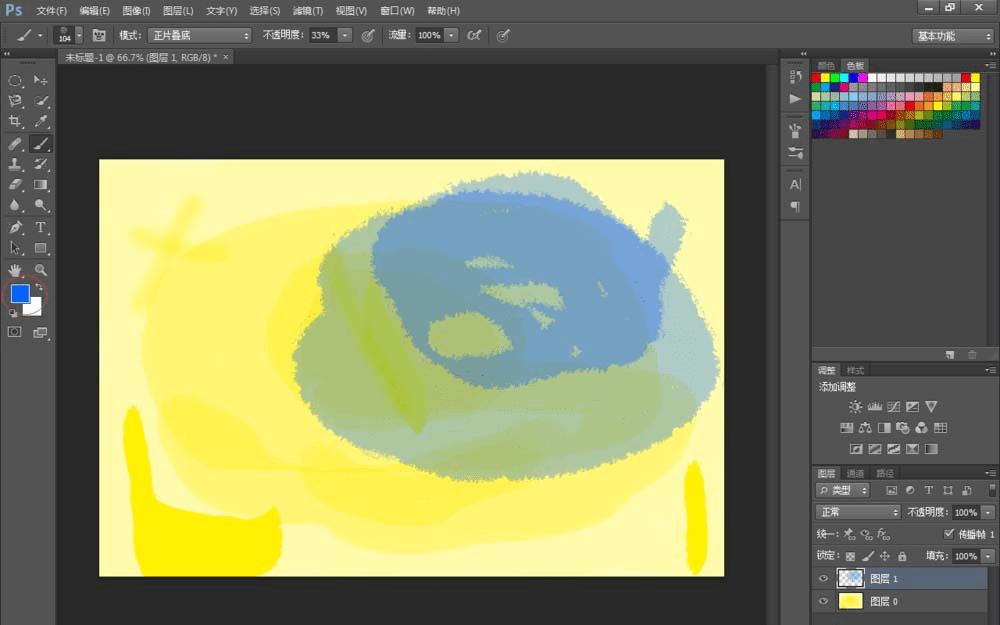Select the 图层 1 layer thumbnail
This screenshot has width=1000, height=625.
[850, 578]
